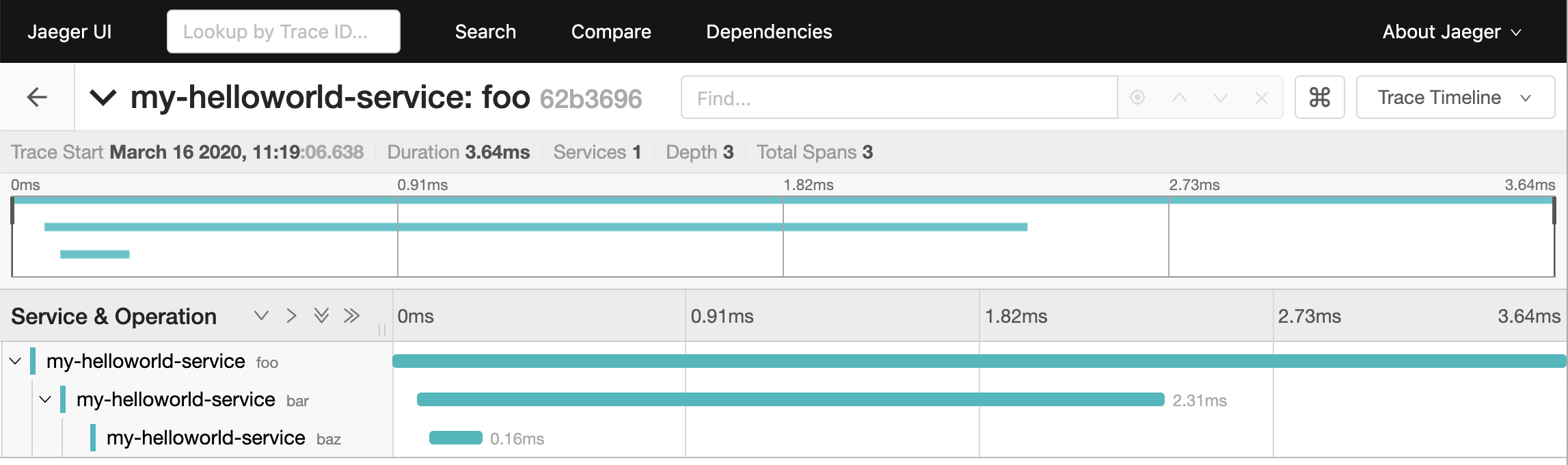This screenshot has width=1568, height=465.
Task: Go to next search result arrow
Action: coord(1220,98)
